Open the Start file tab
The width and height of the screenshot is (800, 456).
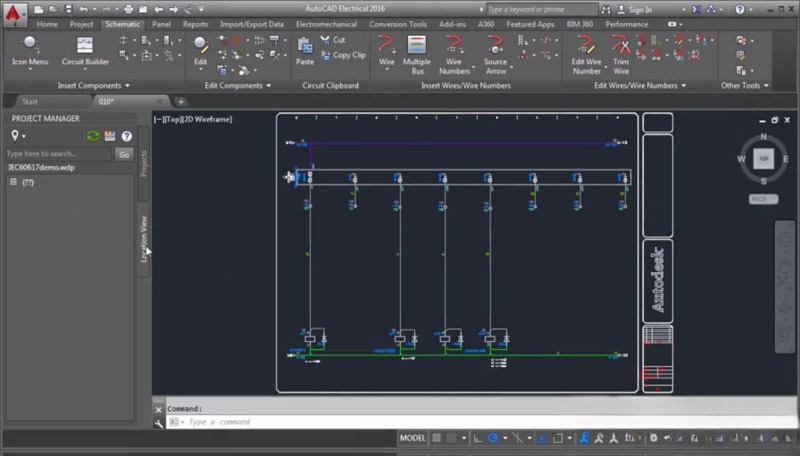pos(30,102)
